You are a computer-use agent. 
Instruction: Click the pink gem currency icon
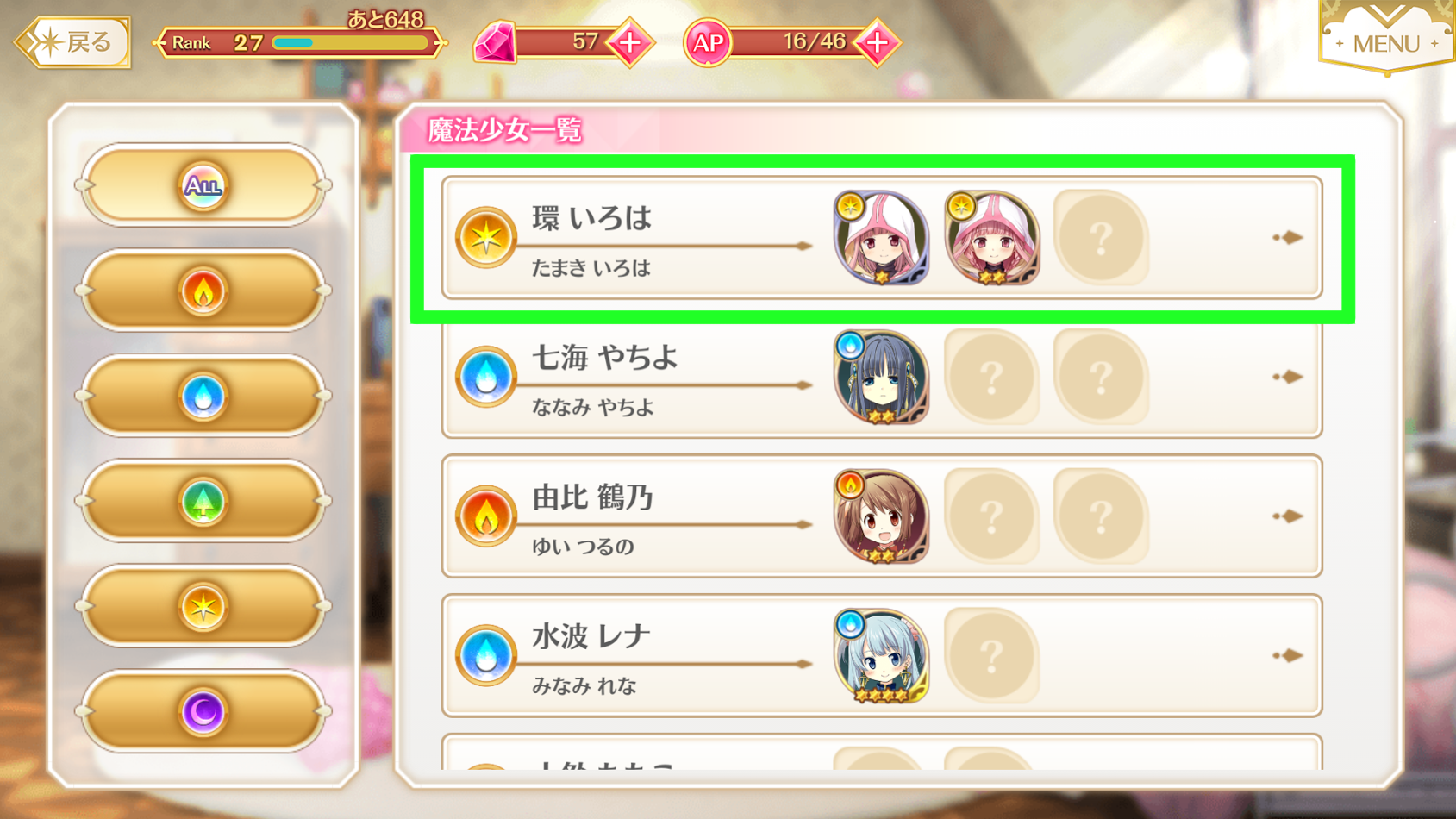point(496,41)
